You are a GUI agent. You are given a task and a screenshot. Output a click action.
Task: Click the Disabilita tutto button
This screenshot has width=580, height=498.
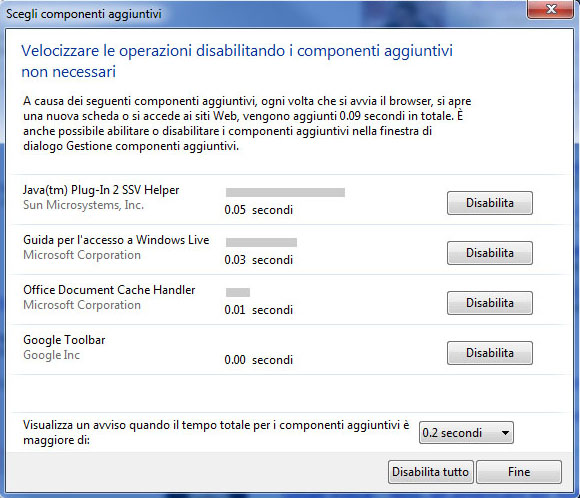(x=431, y=472)
